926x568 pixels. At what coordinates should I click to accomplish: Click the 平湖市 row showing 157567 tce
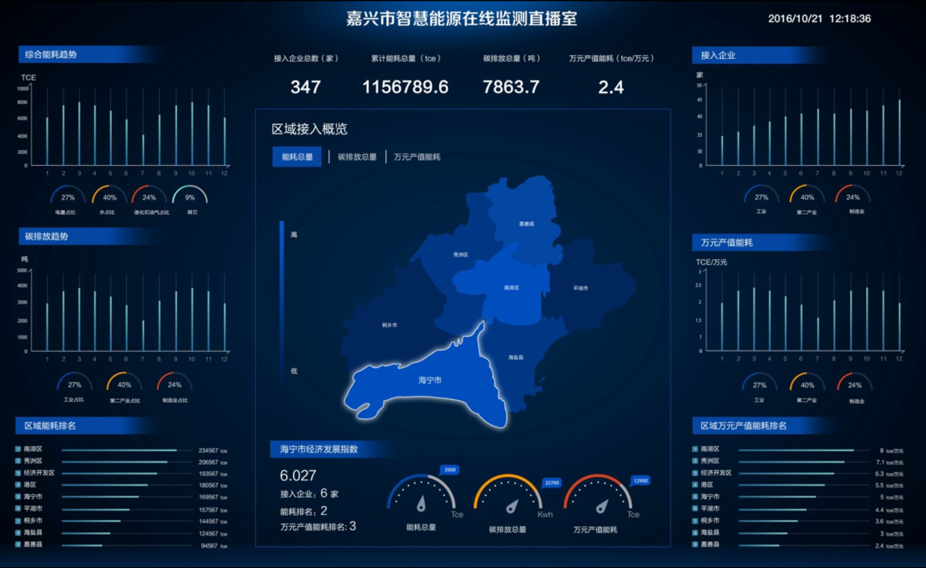coord(121,509)
